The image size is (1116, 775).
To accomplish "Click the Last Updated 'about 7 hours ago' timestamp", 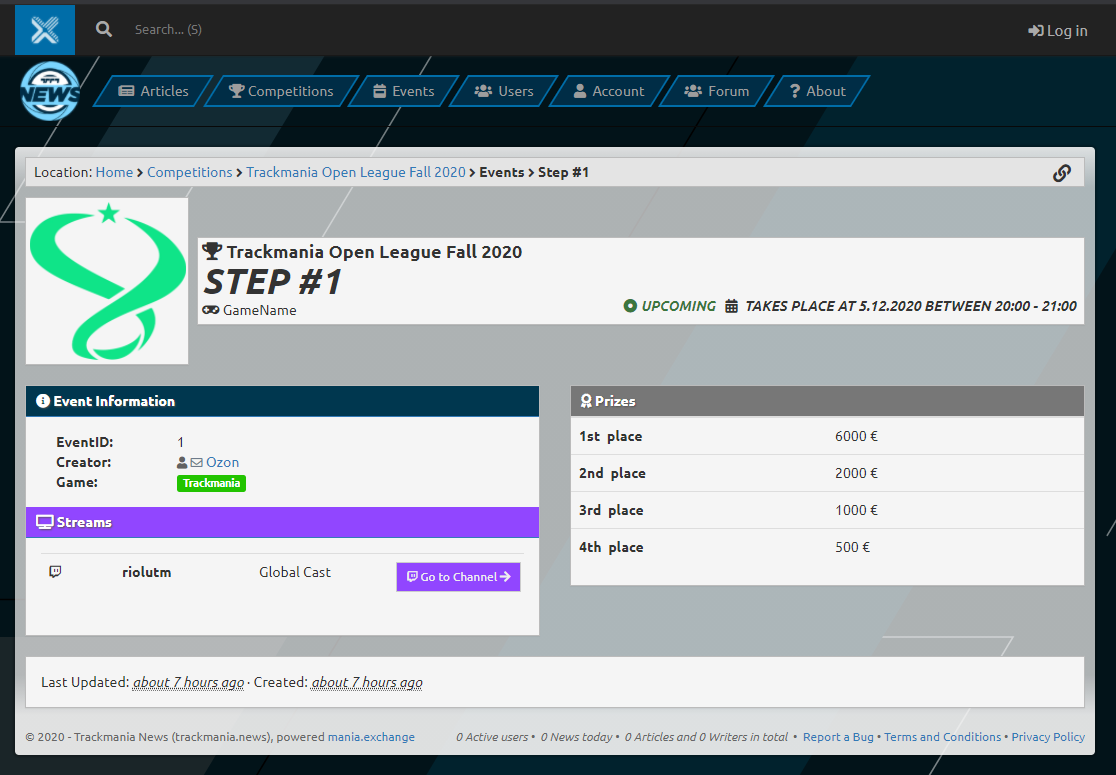I will 189,682.
